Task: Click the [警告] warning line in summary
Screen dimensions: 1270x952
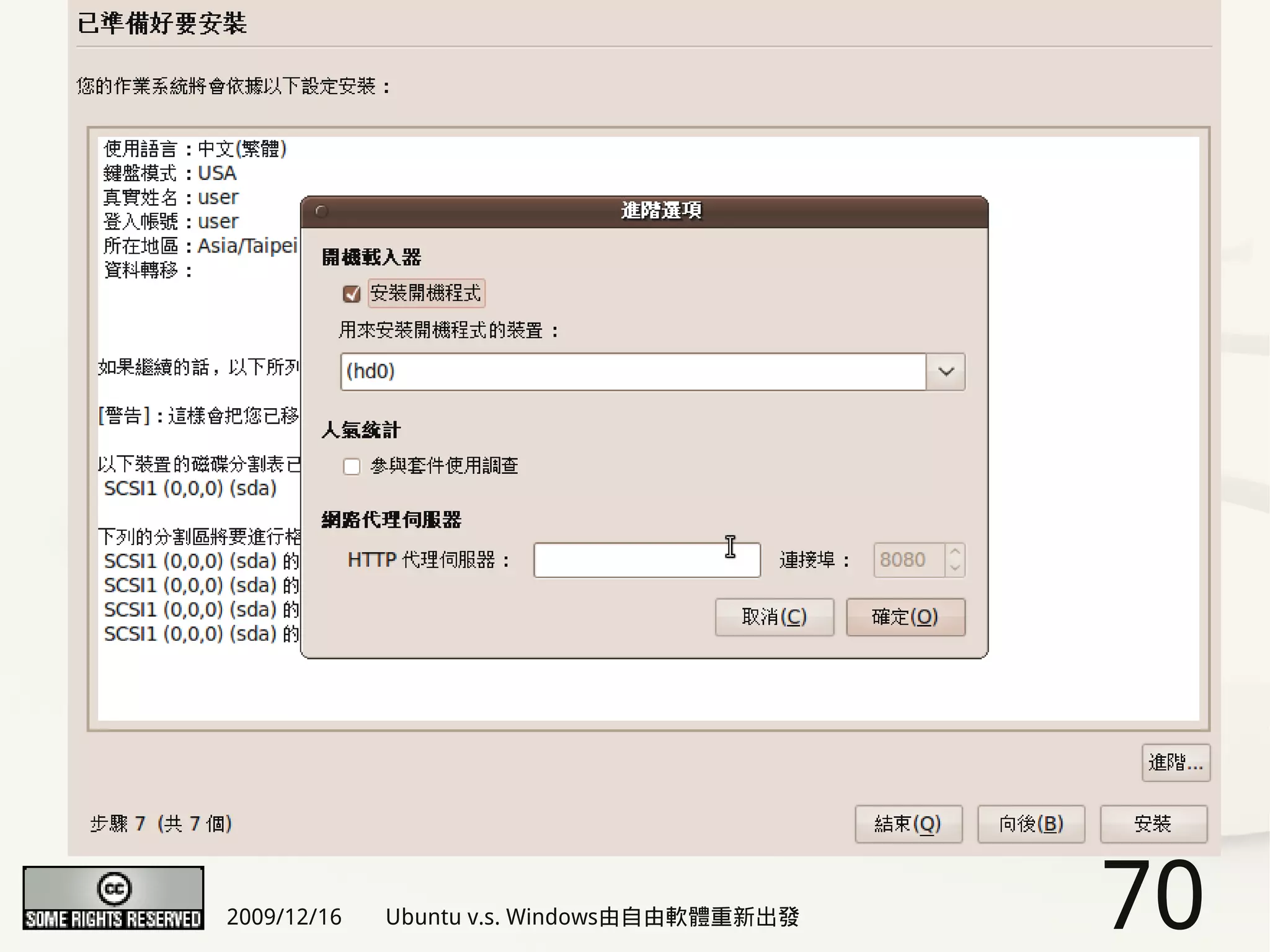Action: [x=198, y=416]
